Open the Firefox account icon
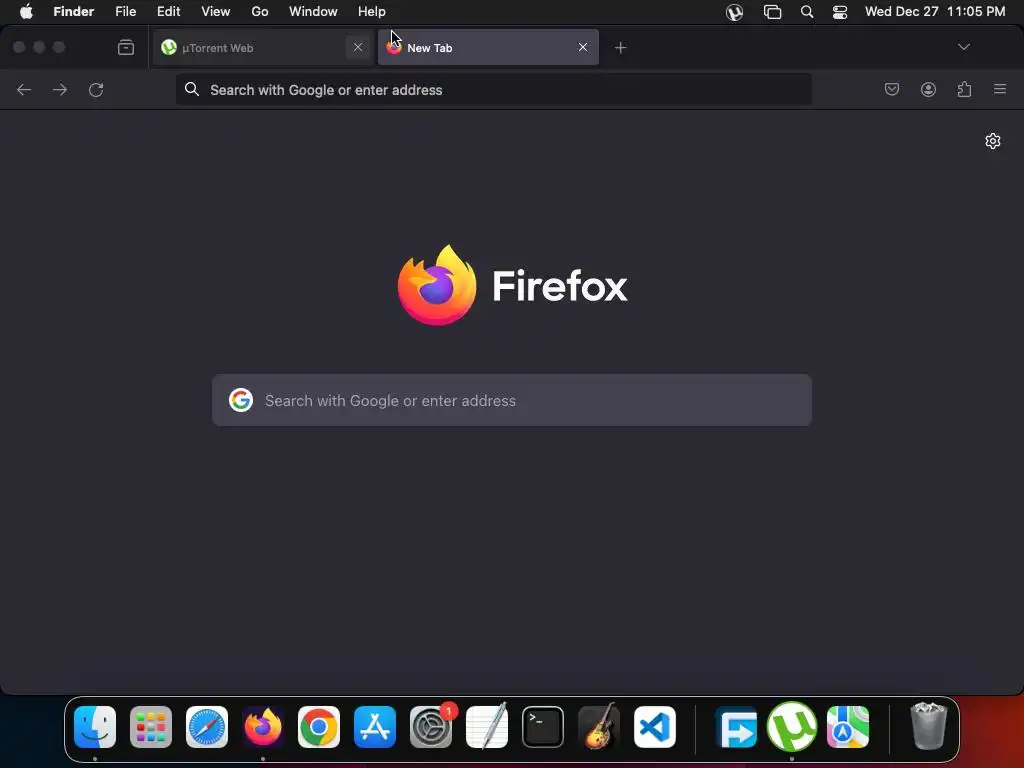Screen dimensions: 1024x768 pos(928,89)
